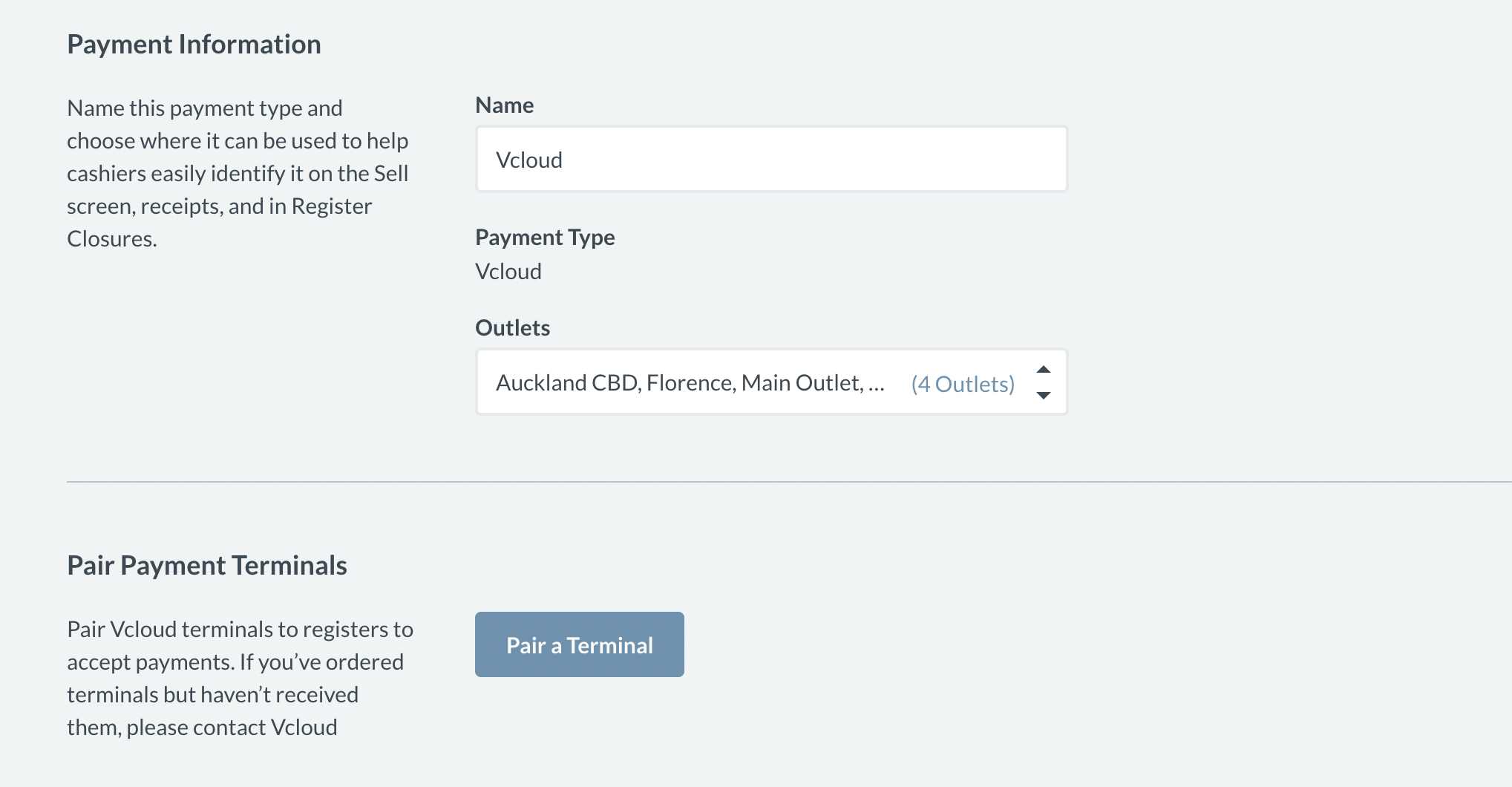Click the (4 Outlets) count label

coord(962,384)
